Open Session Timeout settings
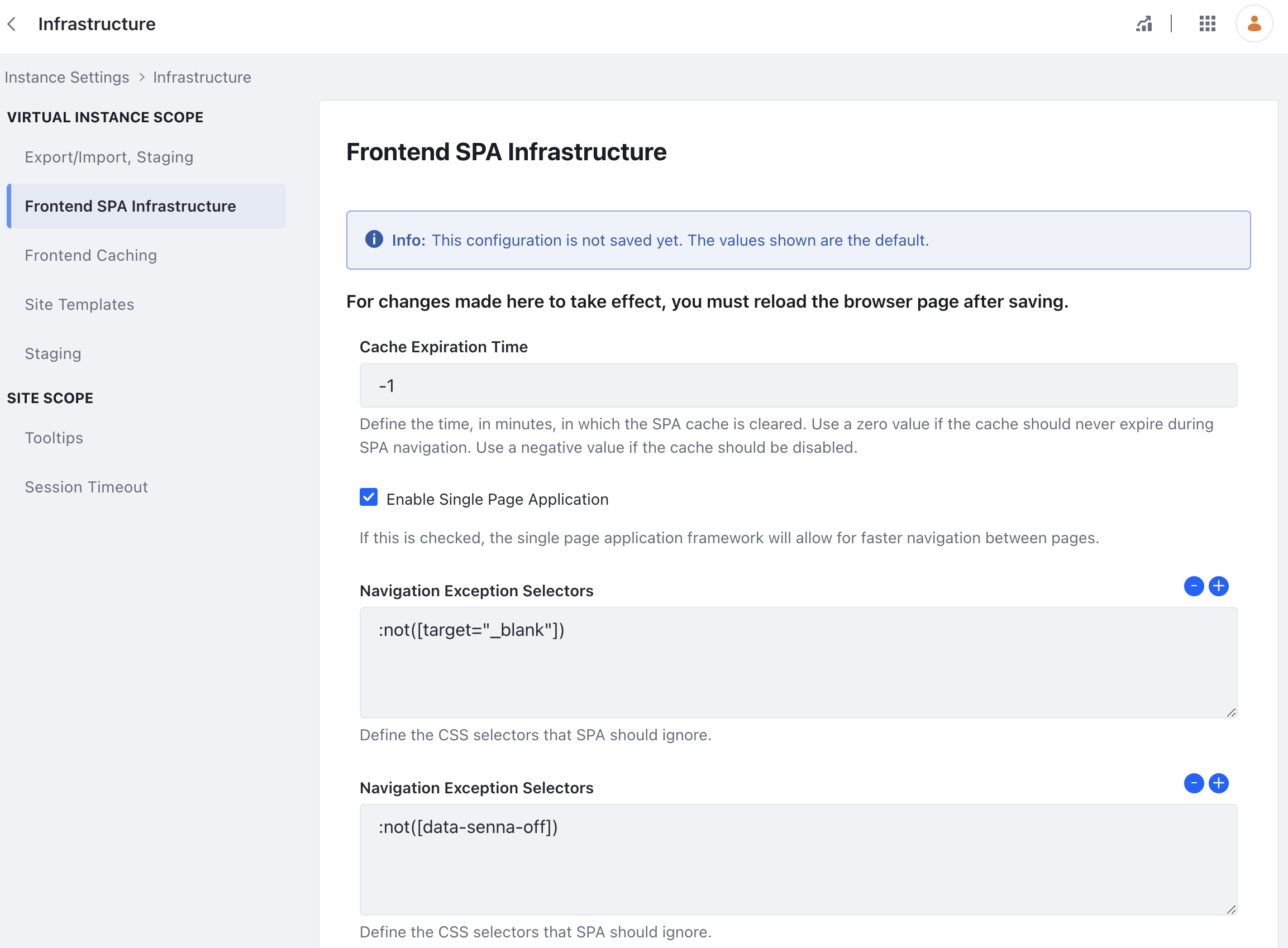 86,487
